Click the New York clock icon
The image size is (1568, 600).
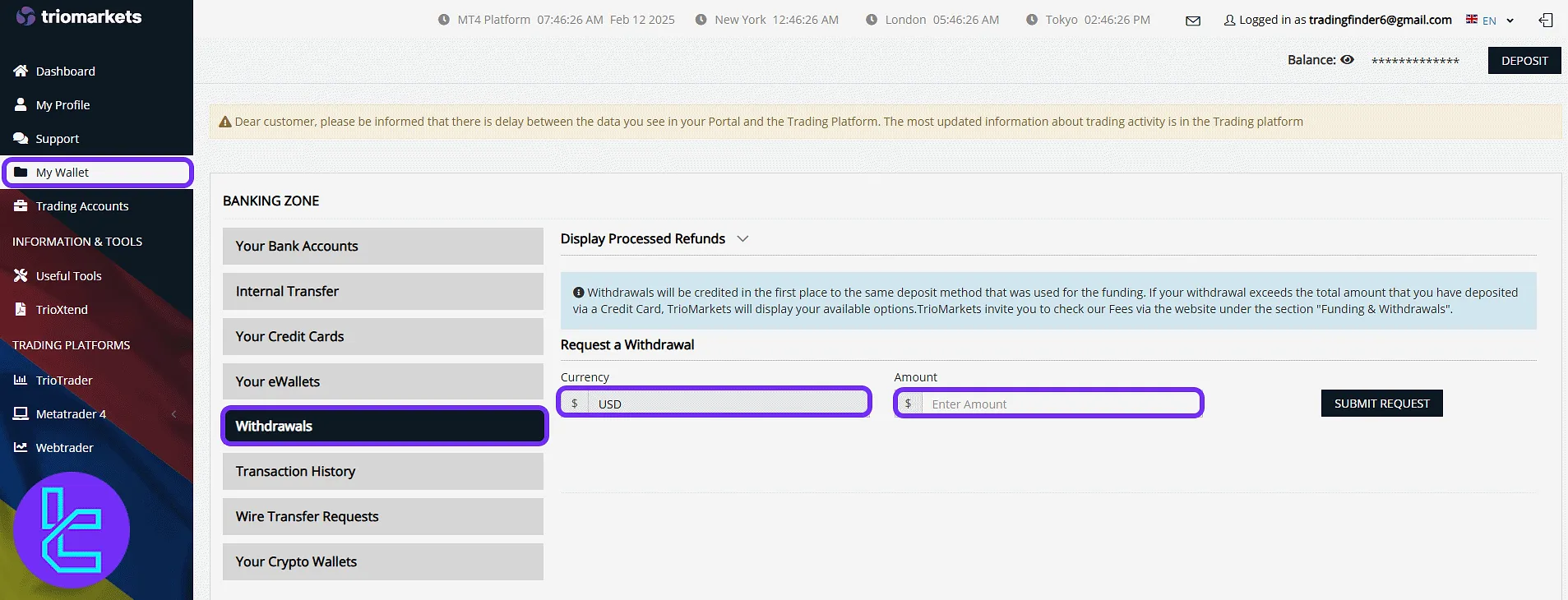[701, 20]
